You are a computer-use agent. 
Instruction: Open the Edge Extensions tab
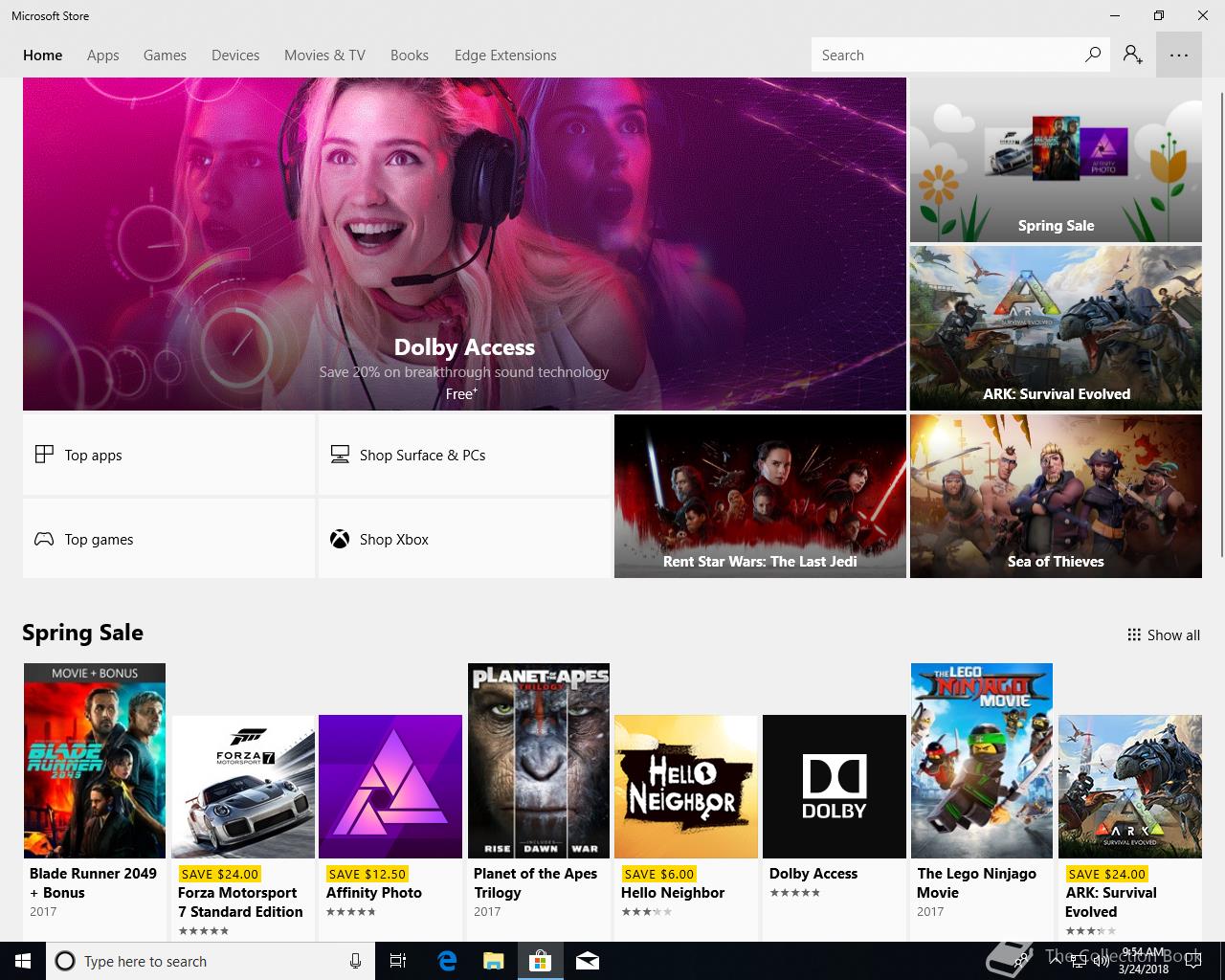(x=505, y=56)
